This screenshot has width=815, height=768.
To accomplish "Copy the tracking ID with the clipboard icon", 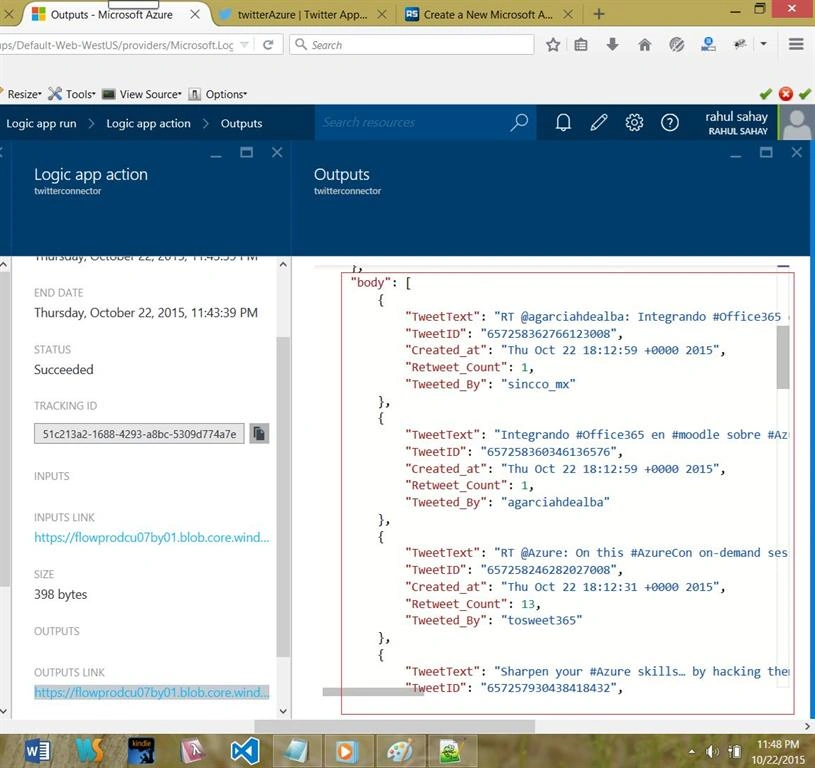I will 259,433.
